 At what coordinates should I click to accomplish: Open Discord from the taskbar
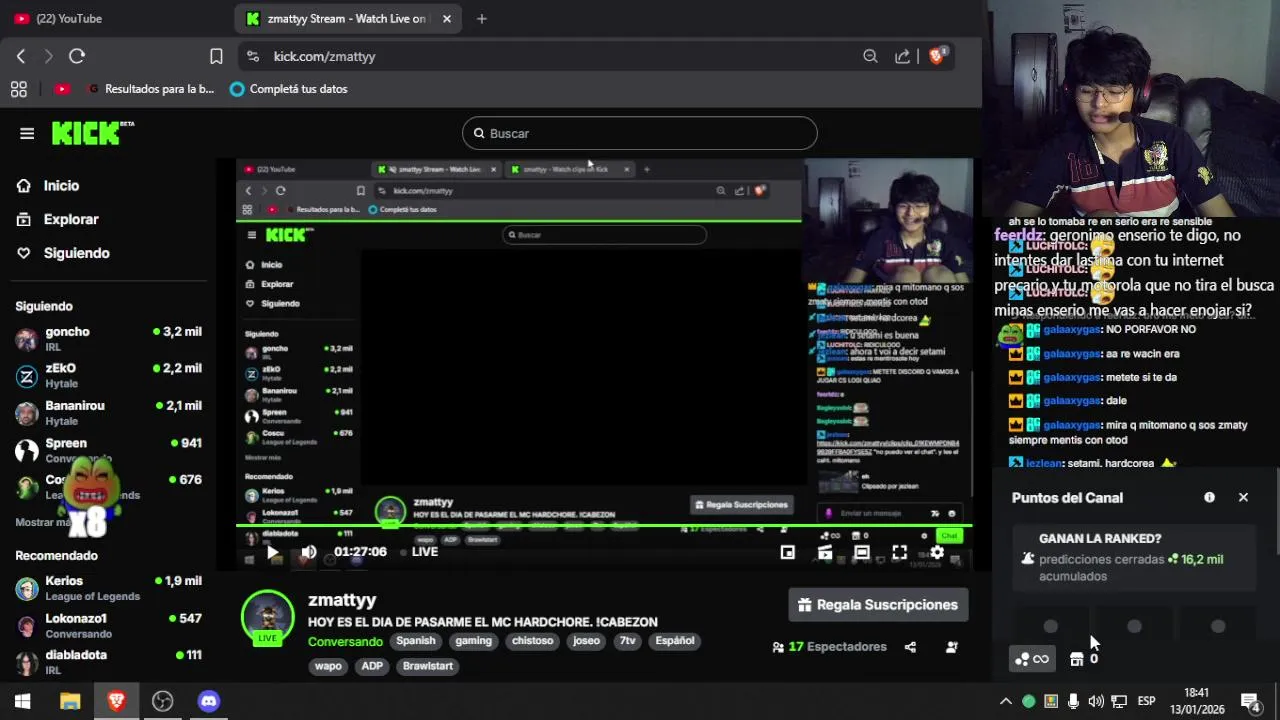pos(208,701)
